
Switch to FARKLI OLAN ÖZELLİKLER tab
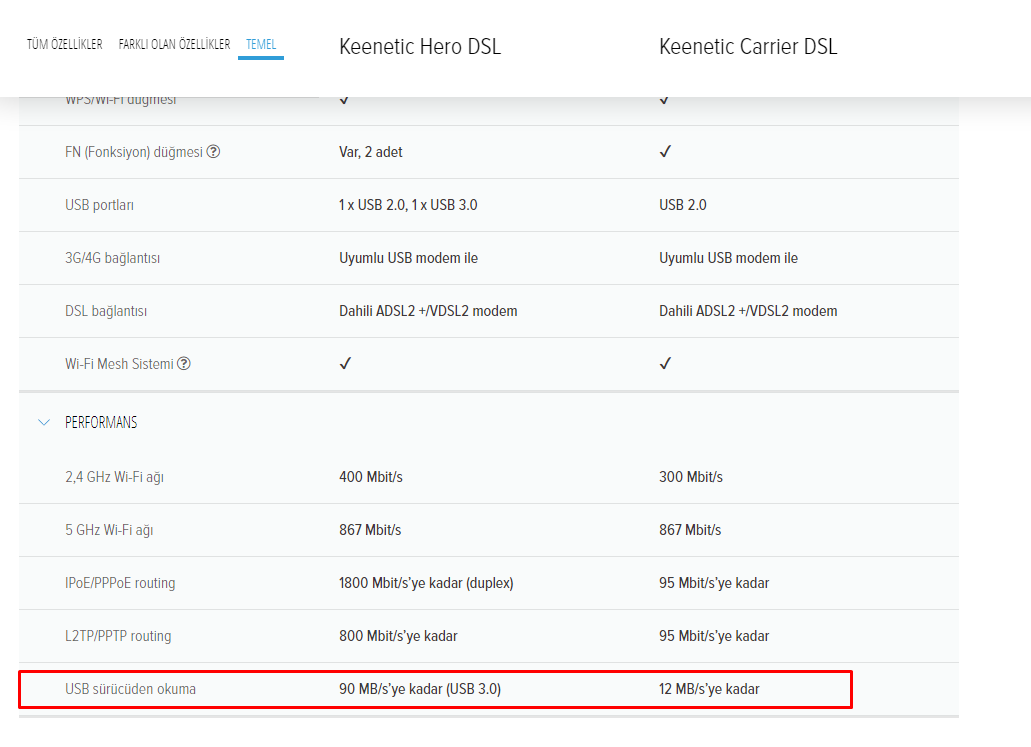coord(174,45)
